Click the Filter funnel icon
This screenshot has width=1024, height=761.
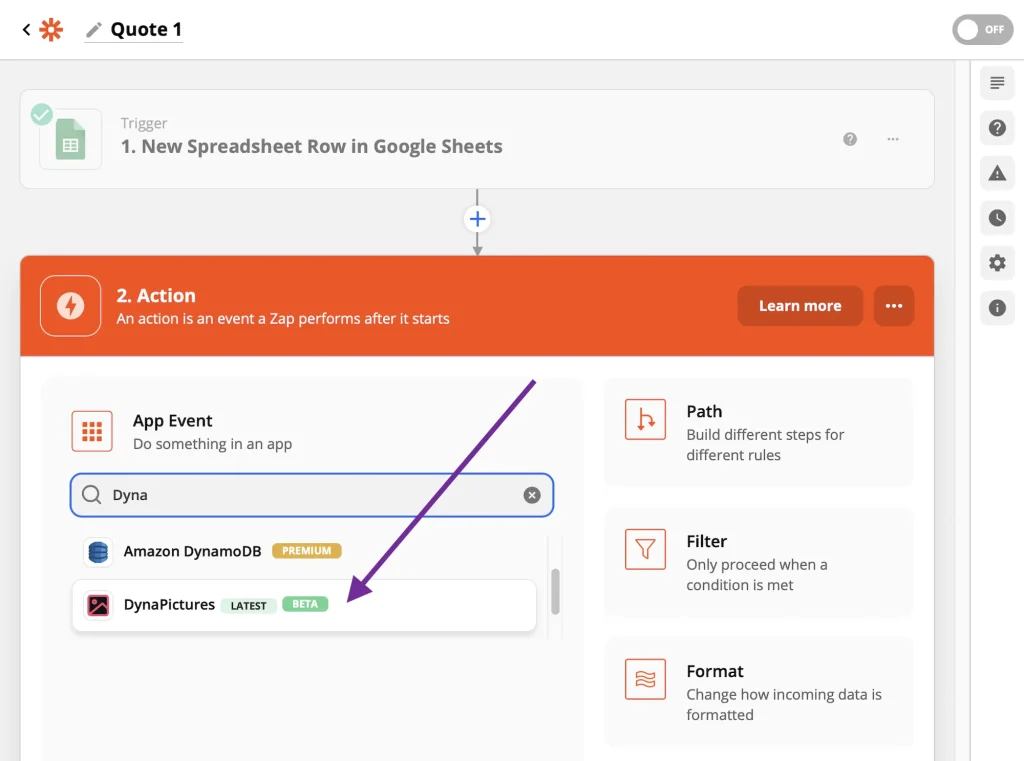(x=645, y=549)
